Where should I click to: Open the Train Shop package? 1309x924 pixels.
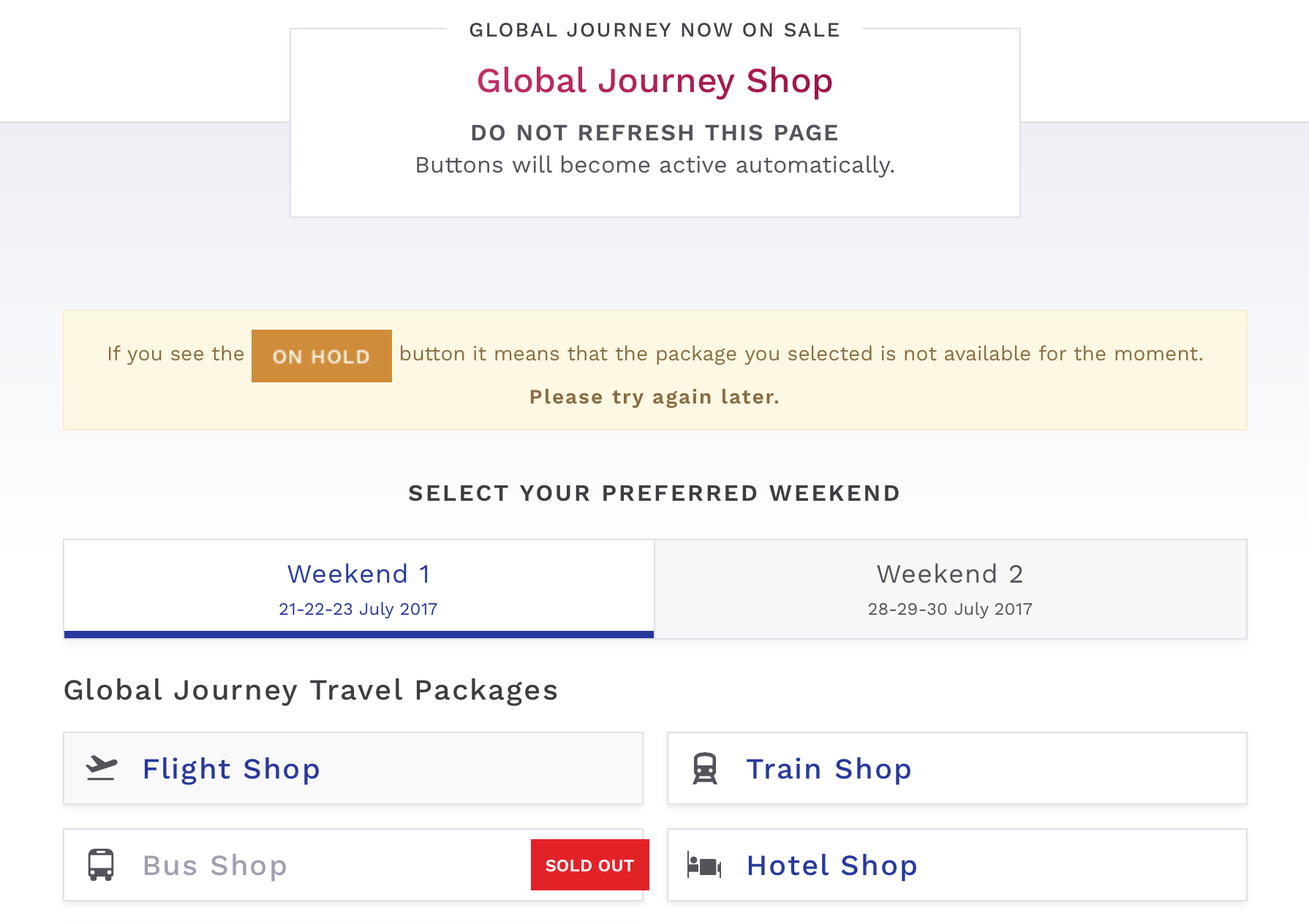click(957, 768)
